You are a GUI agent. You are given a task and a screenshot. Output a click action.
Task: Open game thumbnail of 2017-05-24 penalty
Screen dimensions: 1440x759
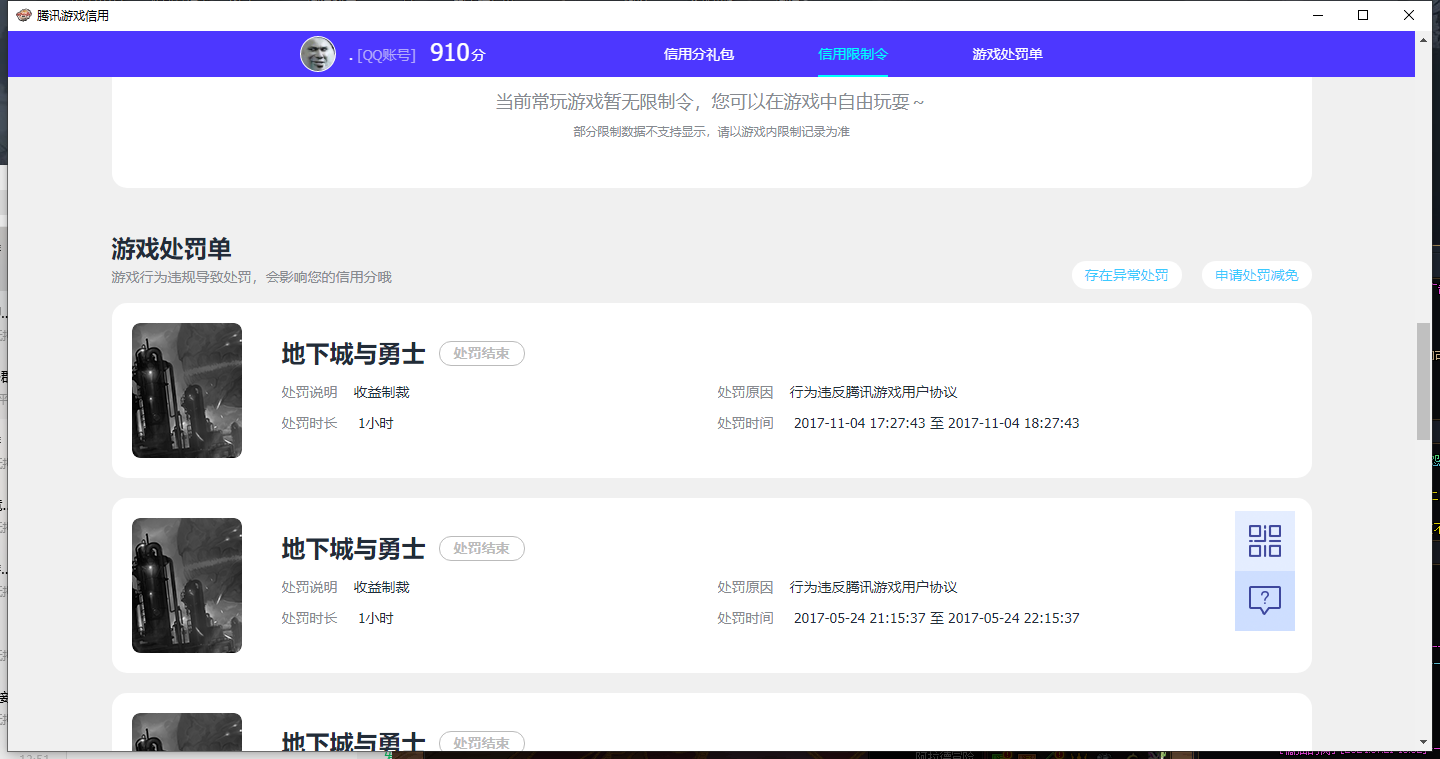[187, 585]
